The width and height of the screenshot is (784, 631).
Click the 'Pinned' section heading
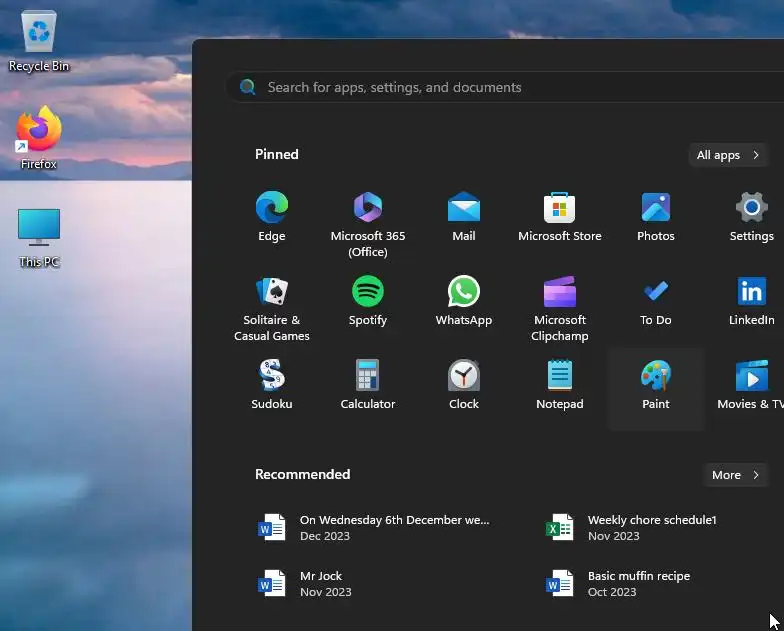coord(276,154)
